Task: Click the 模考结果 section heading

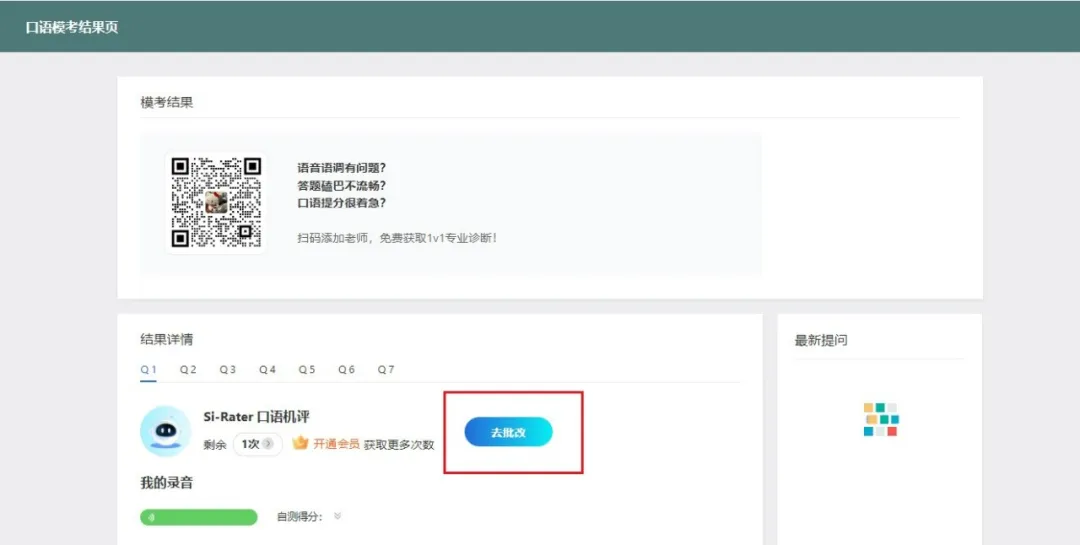Action: click(167, 103)
